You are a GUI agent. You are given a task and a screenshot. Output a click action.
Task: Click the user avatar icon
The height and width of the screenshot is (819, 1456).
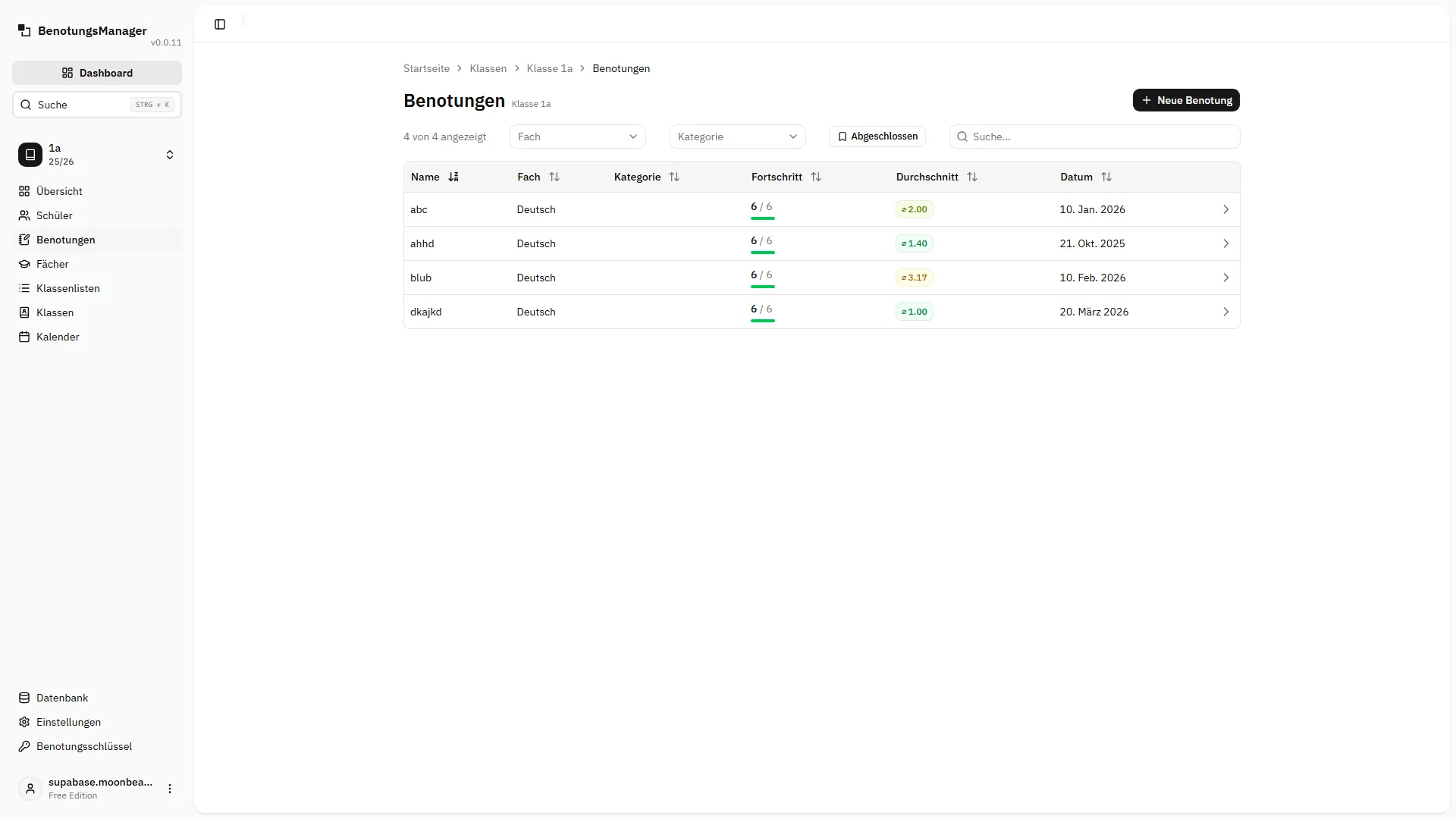click(x=30, y=789)
